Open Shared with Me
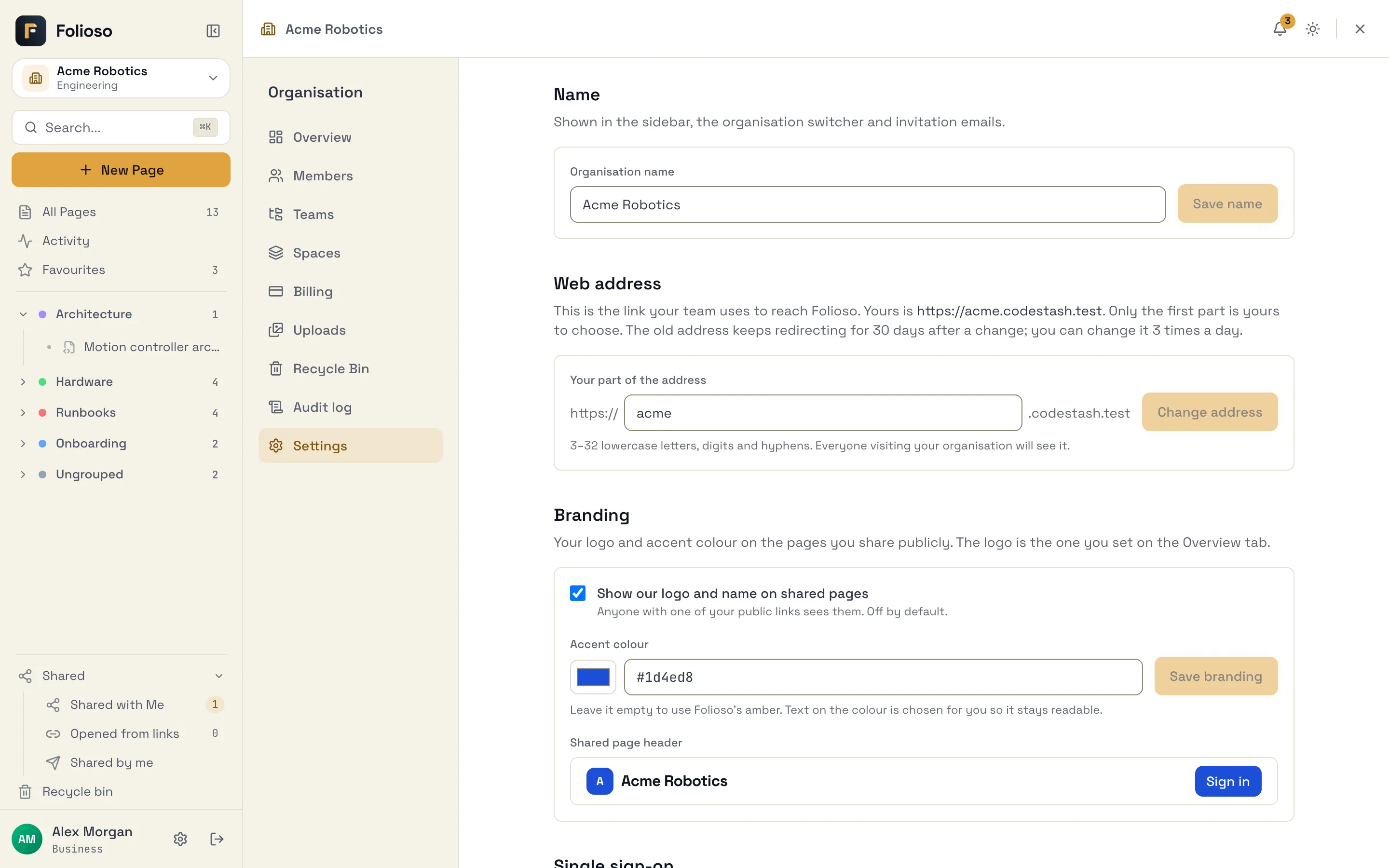Viewport: 1389px width, 868px height. click(x=135, y=705)
